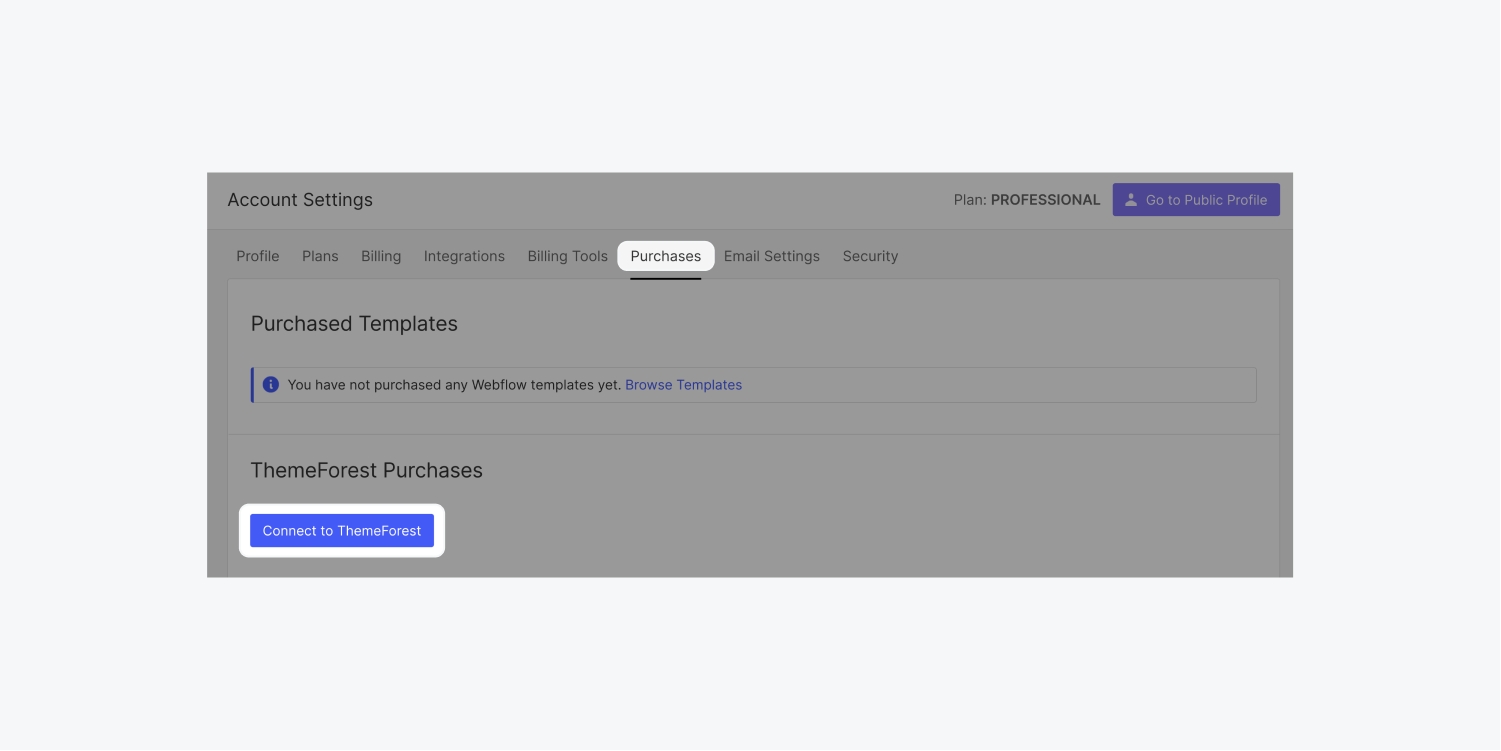
Task: Click the 'You have not purchased' notice text
Action: (x=454, y=385)
